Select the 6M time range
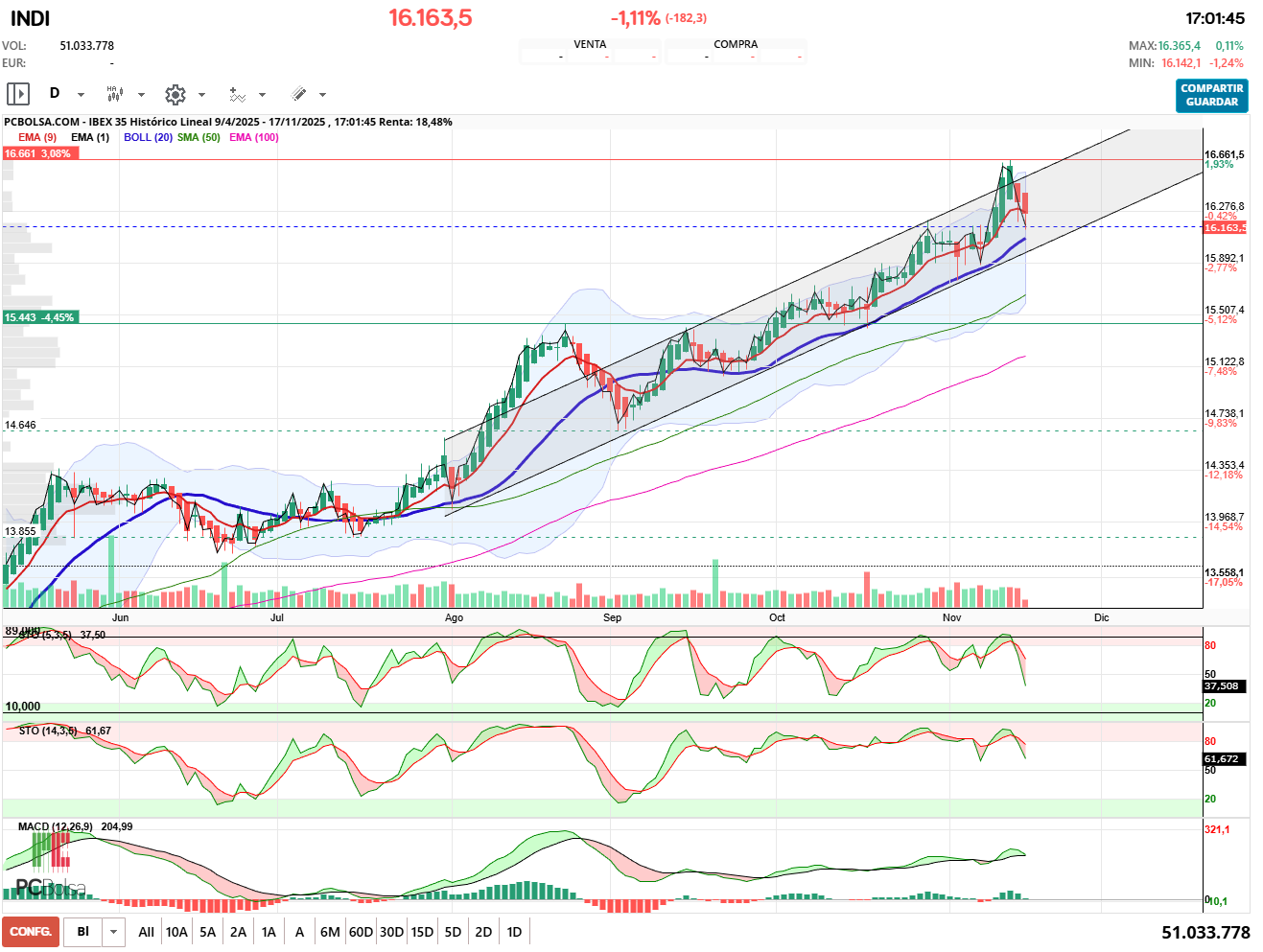1263x952 pixels. [x=330, y=932]
